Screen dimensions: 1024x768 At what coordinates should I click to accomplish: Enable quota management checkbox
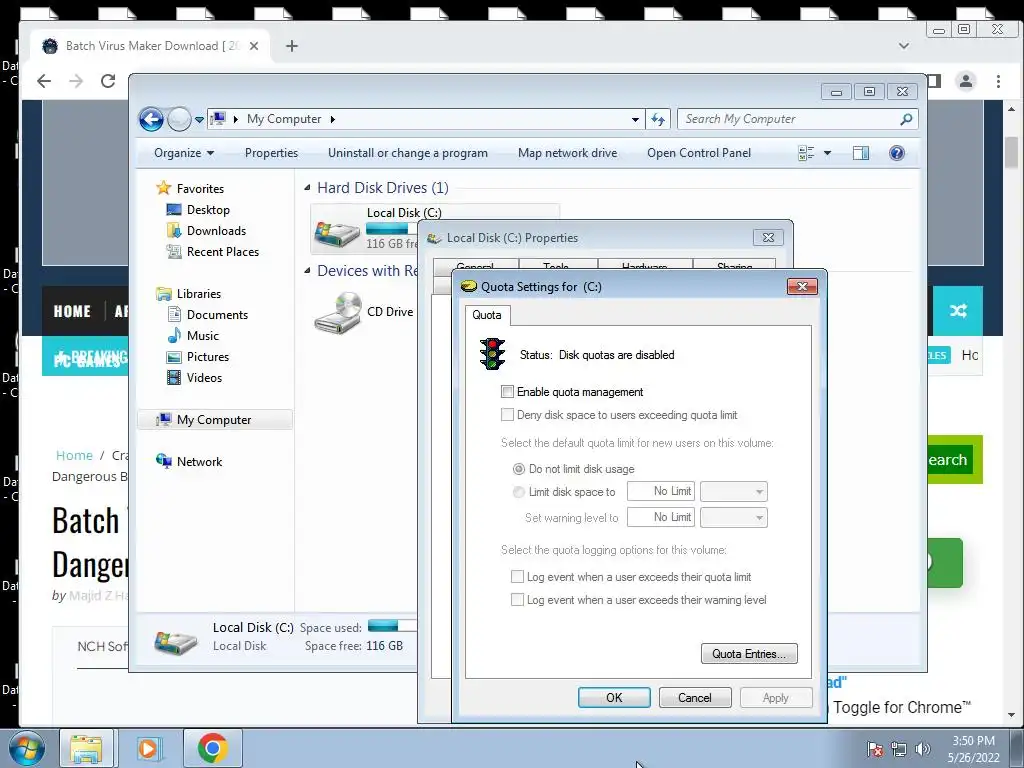click(x=507, y=392)
